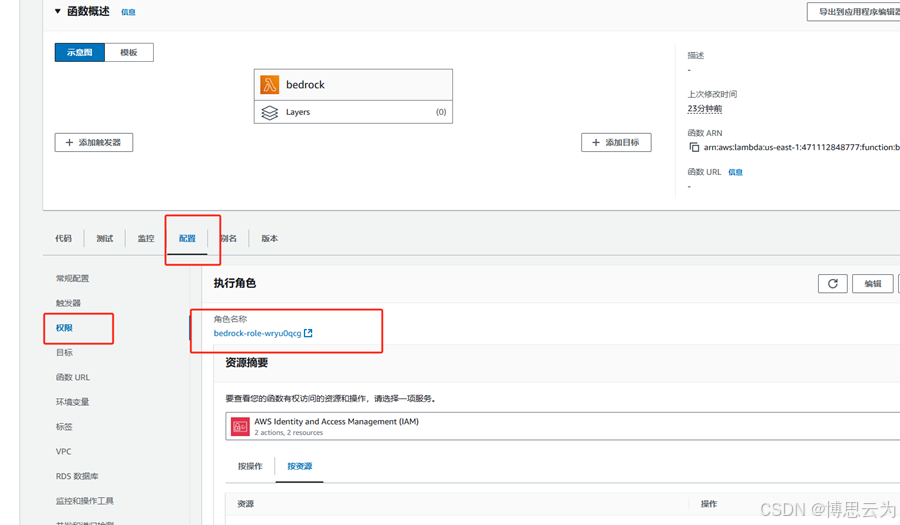This screenshot has height=525, width=900.
Task: Switch to the 按操作 tab
Action: point(250,466)
